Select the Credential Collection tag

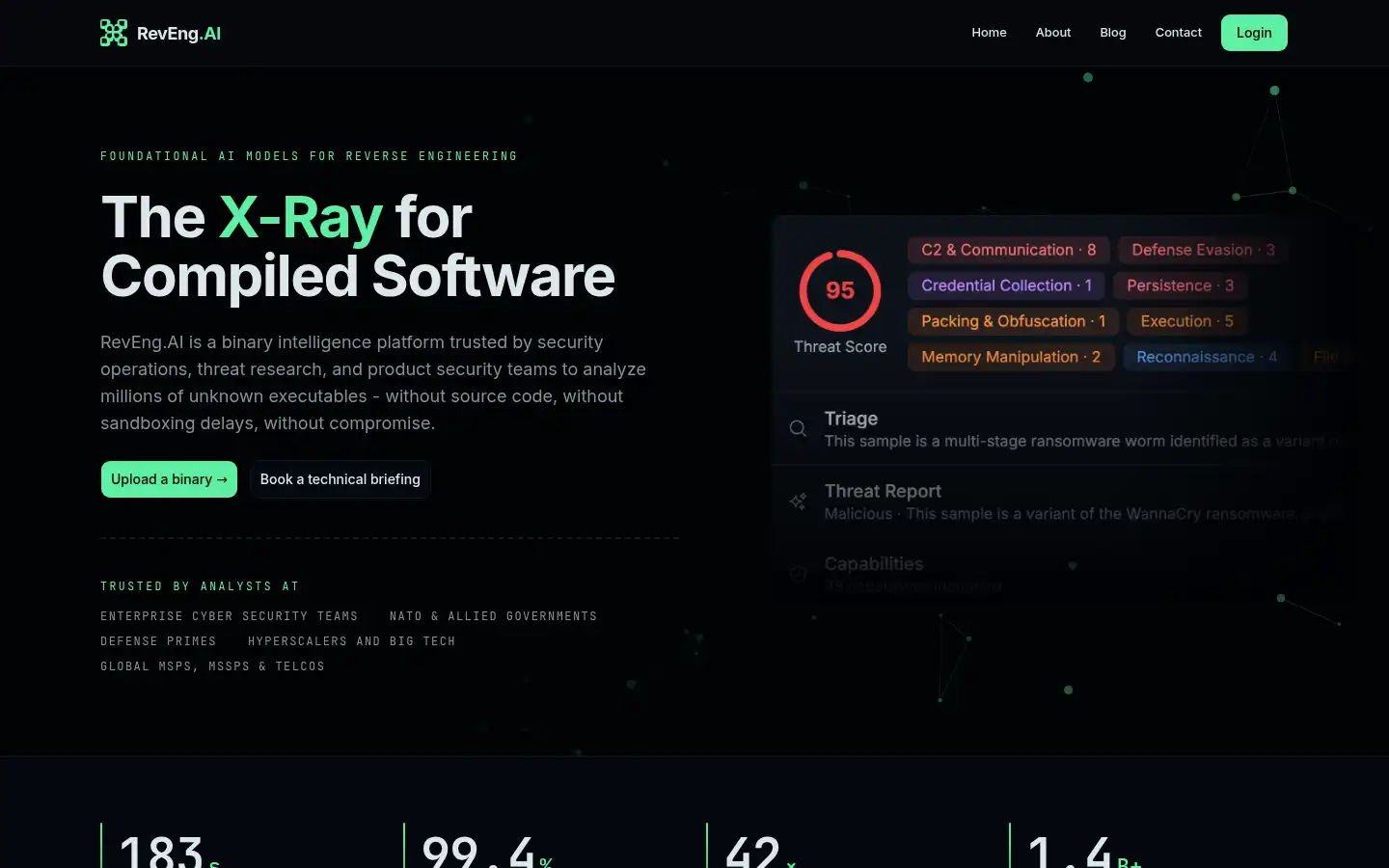coord(1006,285)
